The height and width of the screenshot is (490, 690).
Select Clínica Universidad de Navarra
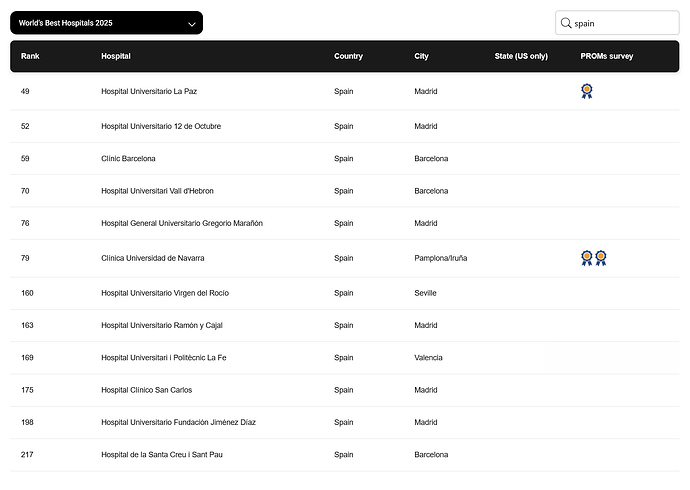[153, 258]
